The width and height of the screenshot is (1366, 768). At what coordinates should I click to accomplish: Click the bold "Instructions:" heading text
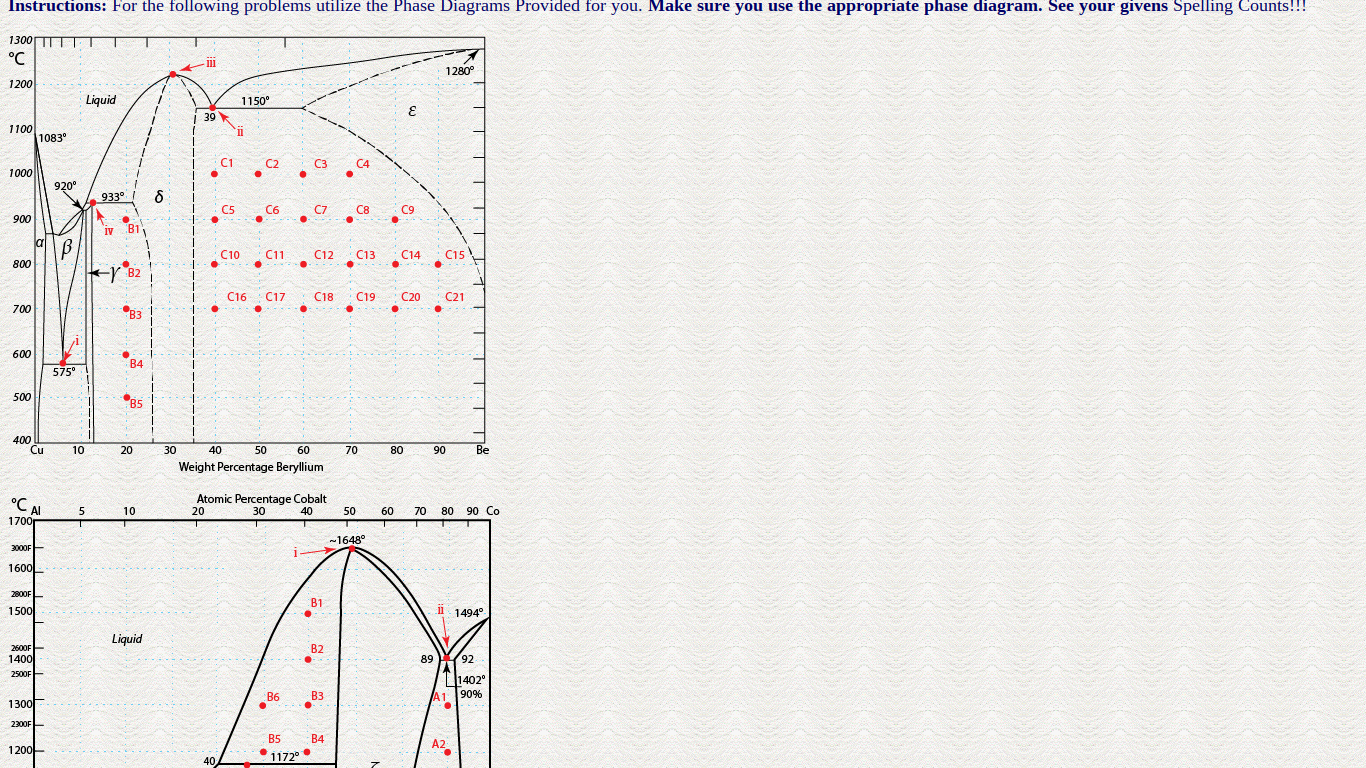tap(57, 6)
